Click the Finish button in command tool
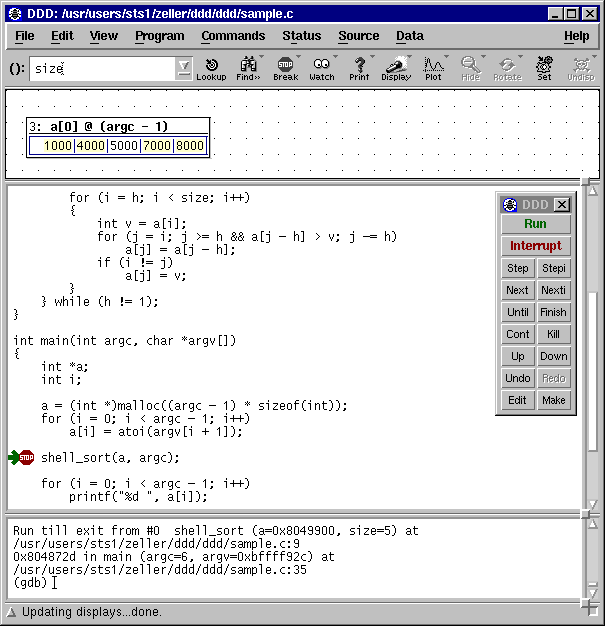605x626 pixels. (x=553, y=312)
